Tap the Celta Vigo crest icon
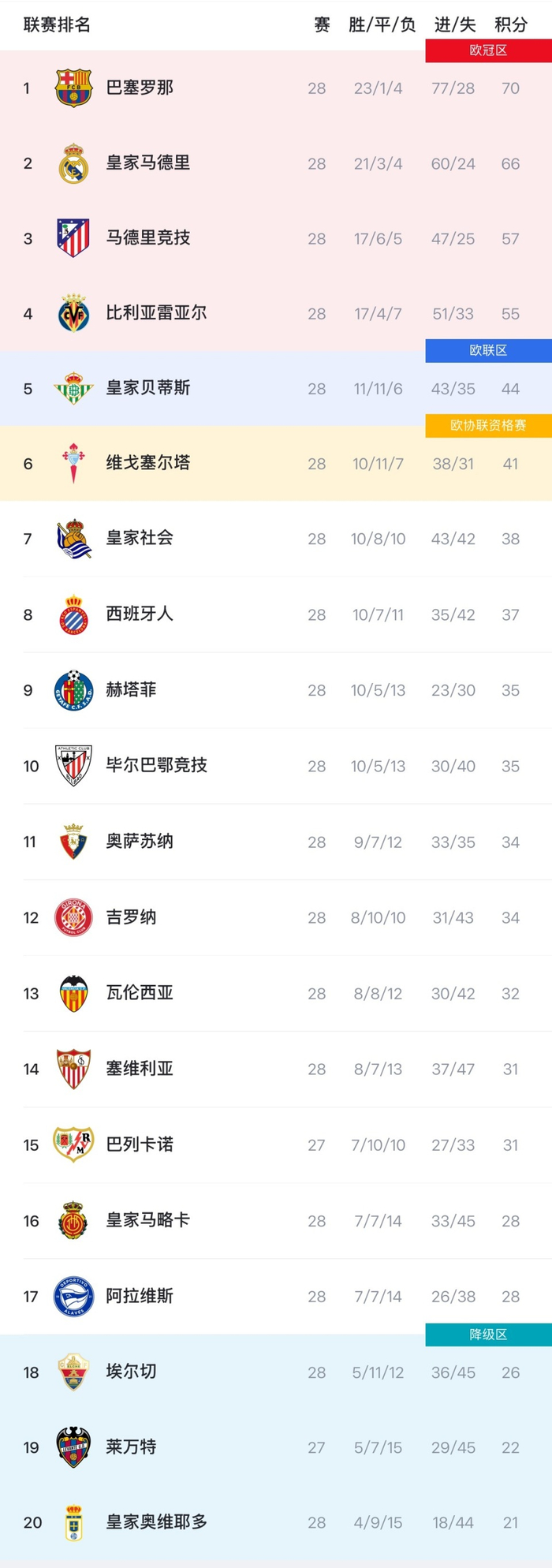 73,463
